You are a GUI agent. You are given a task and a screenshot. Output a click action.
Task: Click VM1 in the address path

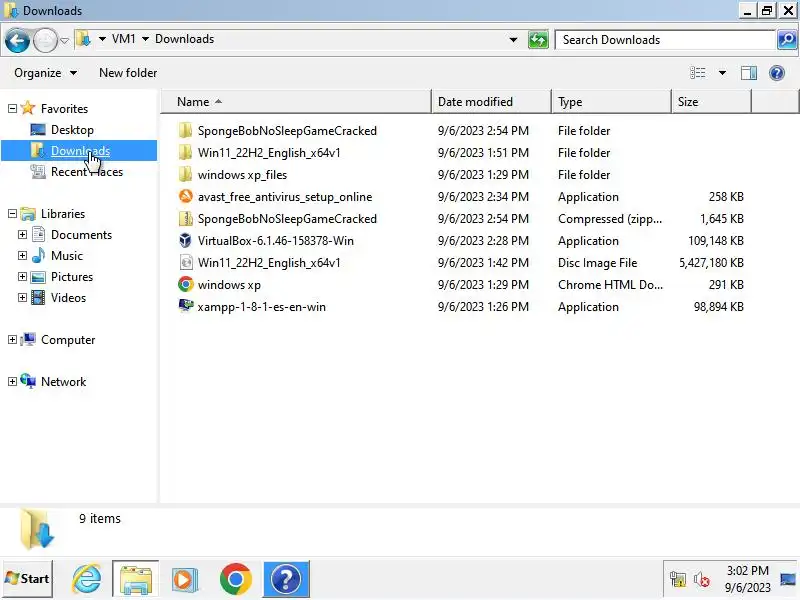pos(123,39)
